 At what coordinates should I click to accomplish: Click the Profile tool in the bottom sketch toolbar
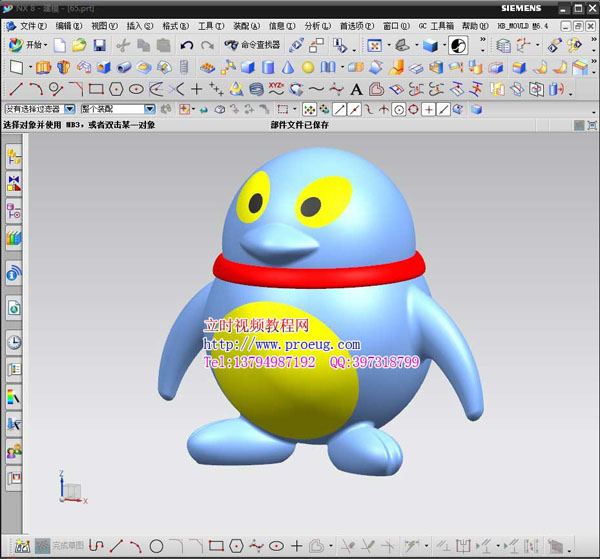(x=96, y=546)
